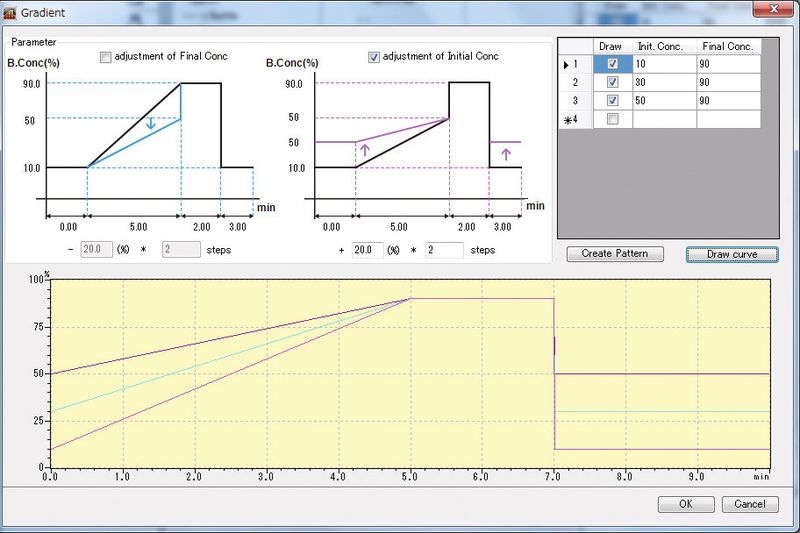Click the disabled minus 20.0 percent field
Image resolution: width=800 pixels, height=533 pixels.
pos(96,249)
